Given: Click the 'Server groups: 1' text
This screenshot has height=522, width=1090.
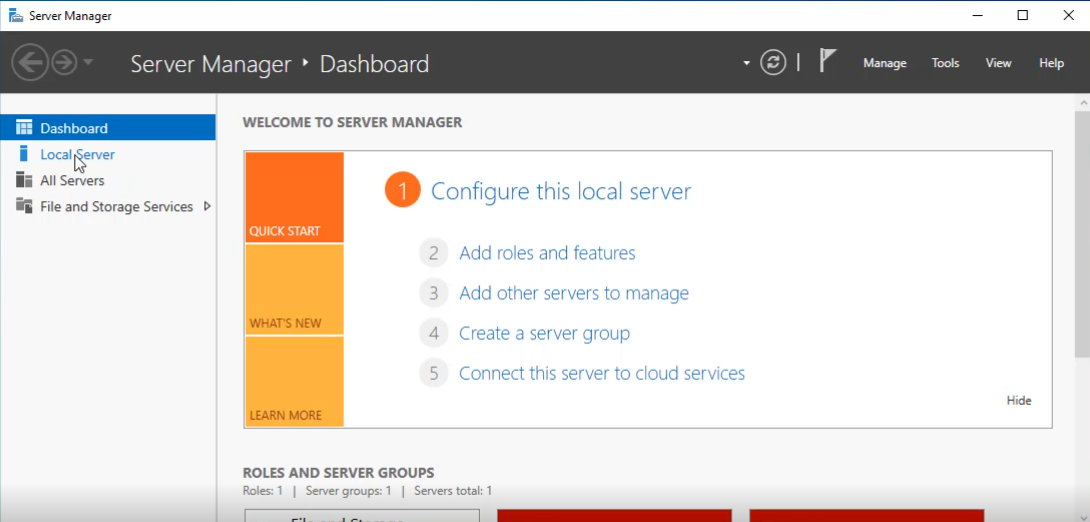Looking at the screenshot, I should 348,491.
